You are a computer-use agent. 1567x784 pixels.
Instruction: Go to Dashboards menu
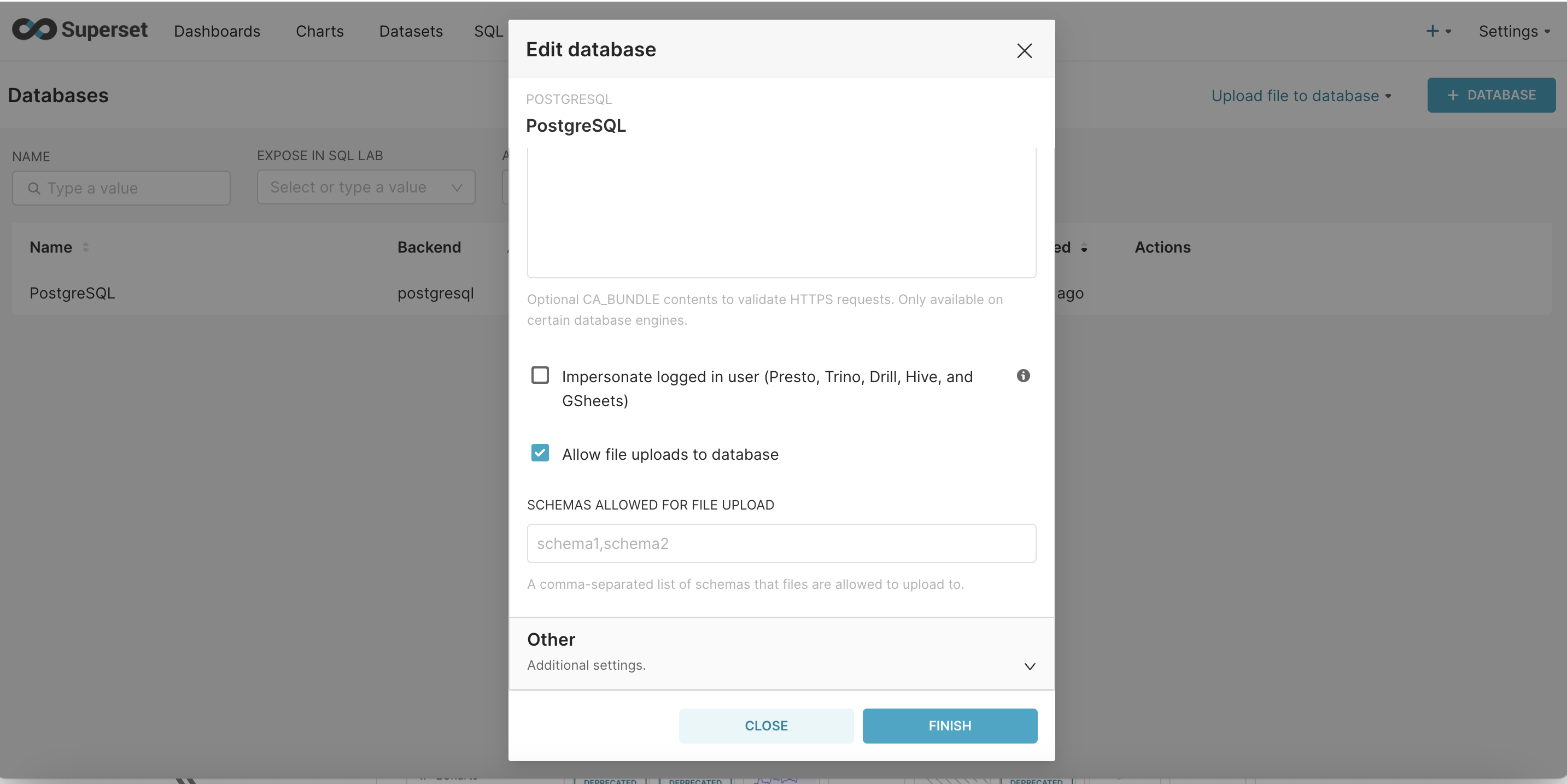(217, 31)
